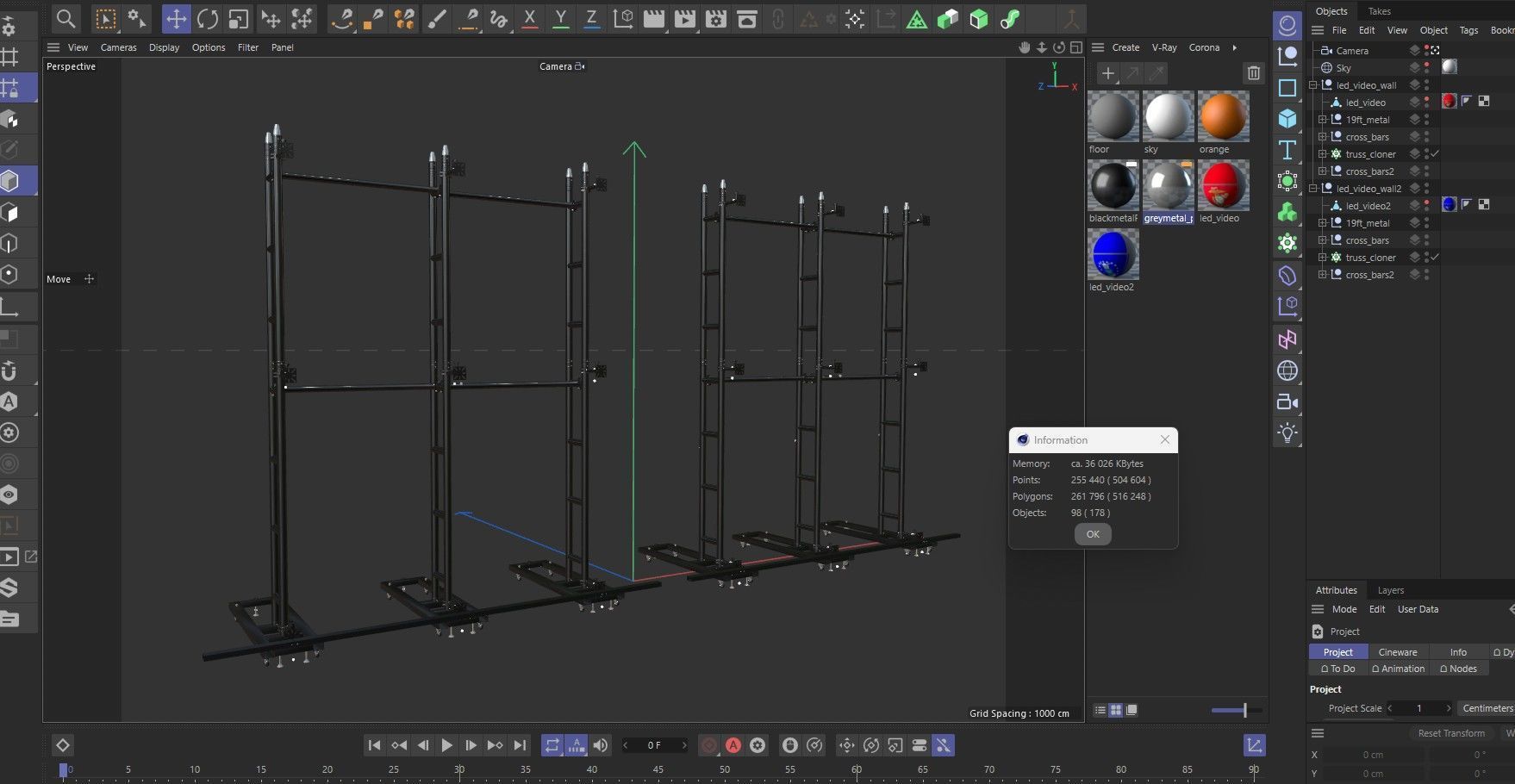Expand first cross_bars object node

coord(1322,137)
